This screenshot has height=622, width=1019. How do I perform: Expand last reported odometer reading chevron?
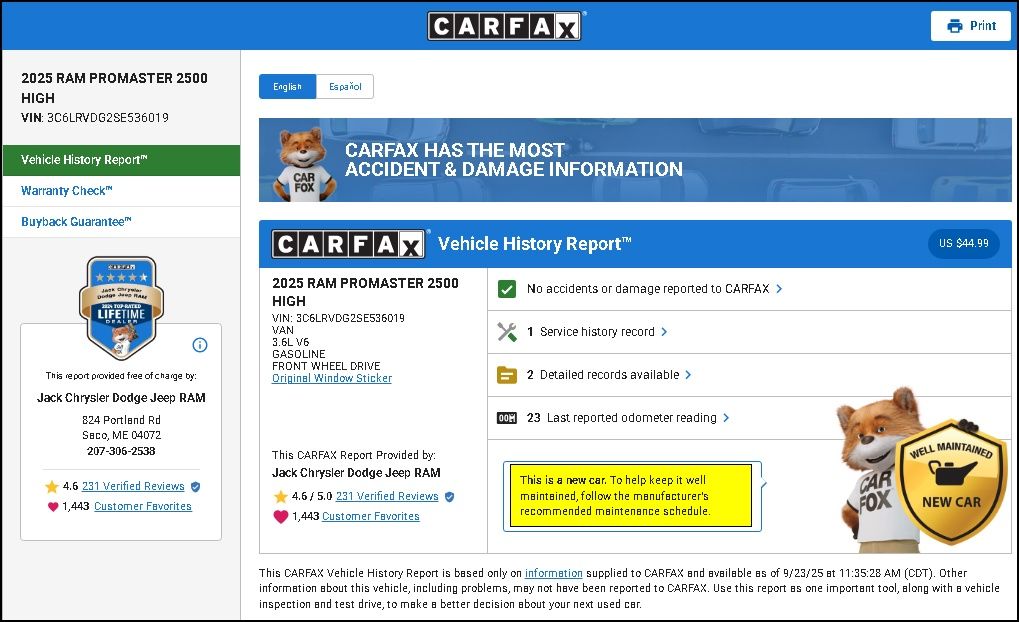(726, 418)
